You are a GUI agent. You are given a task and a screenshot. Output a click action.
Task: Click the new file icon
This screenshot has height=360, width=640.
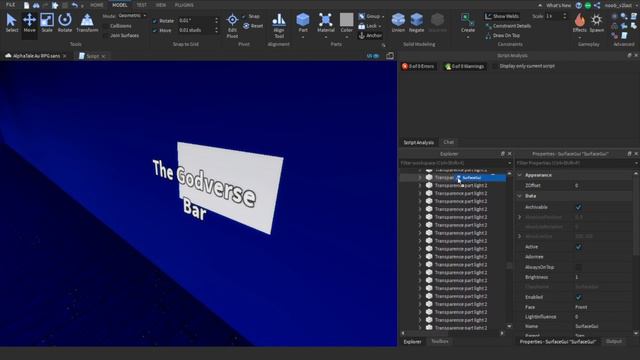coord(27,5)
